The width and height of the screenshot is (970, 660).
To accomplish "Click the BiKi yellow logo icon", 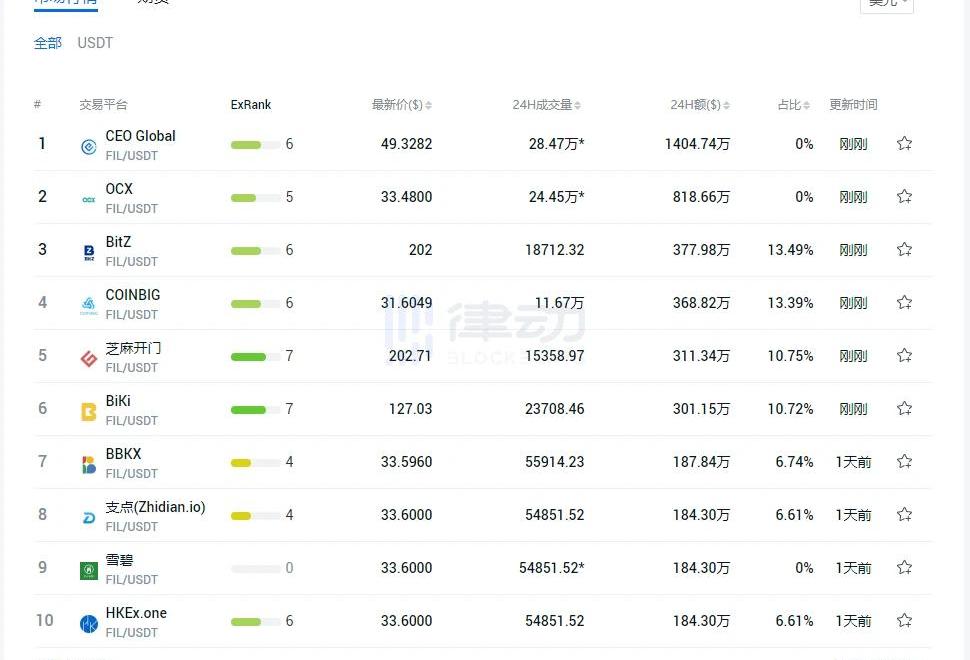I will [89, 412].
